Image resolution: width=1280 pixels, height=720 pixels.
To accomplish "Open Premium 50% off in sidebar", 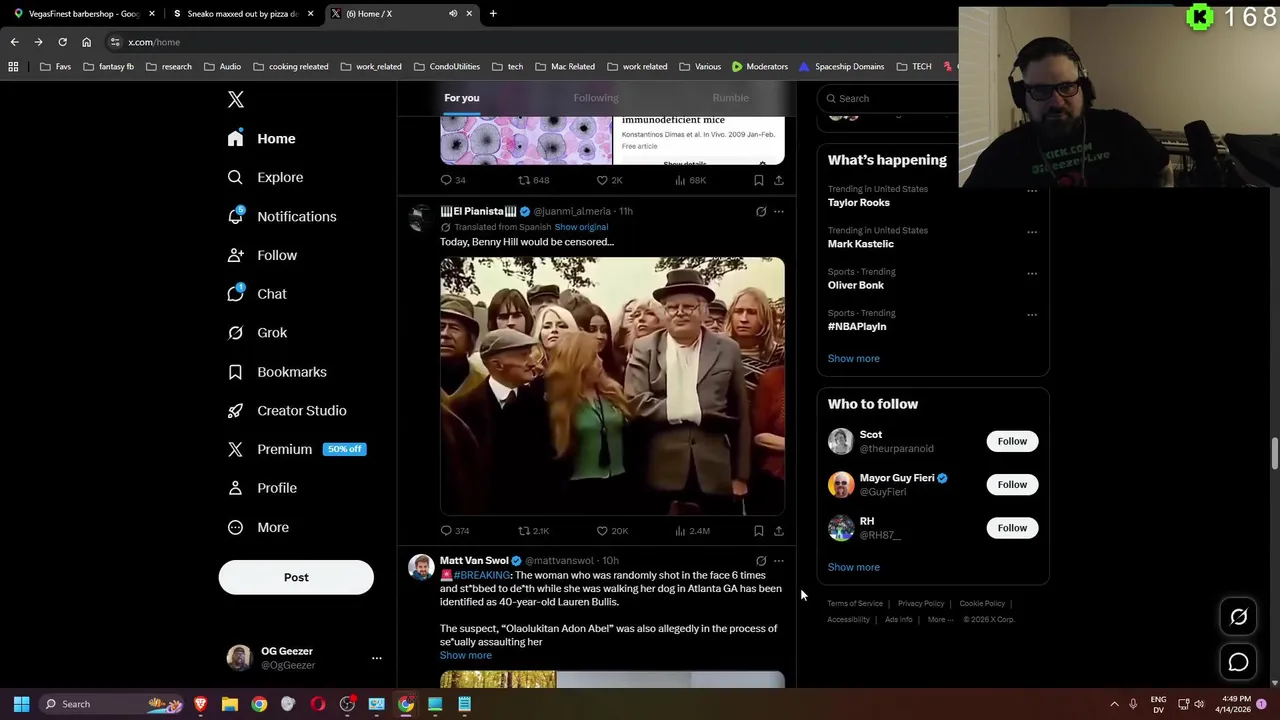I will 296,449.
